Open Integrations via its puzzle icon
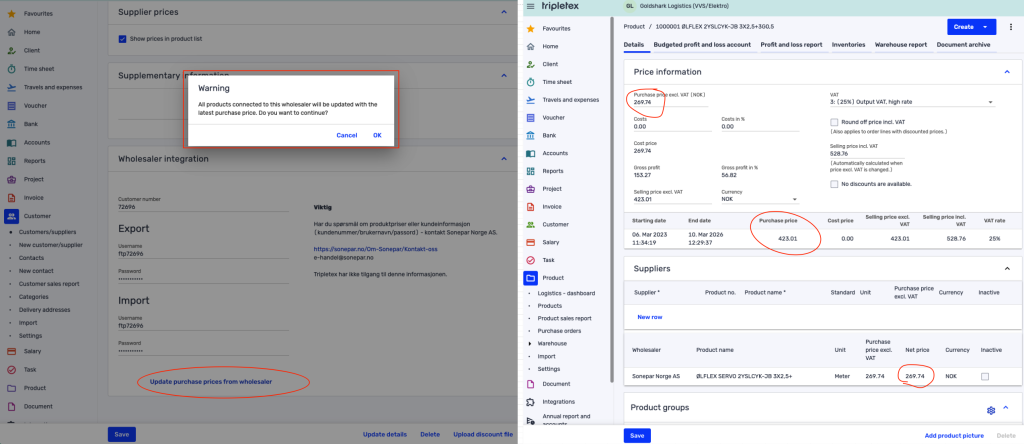Screen dimensions: 1024x444 tap(530, 400)
